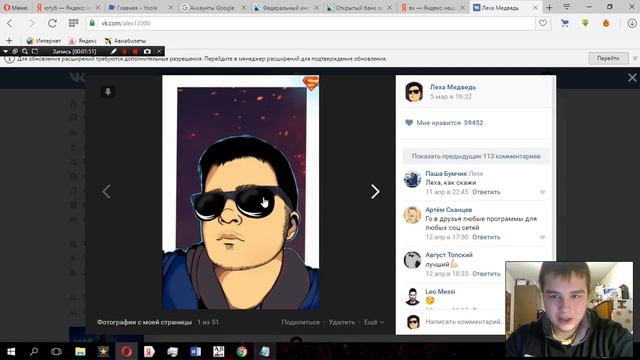Viewport: 640px width, 360px height.
Task: Switch to Аккаунты Google tab
Action: 213,7
